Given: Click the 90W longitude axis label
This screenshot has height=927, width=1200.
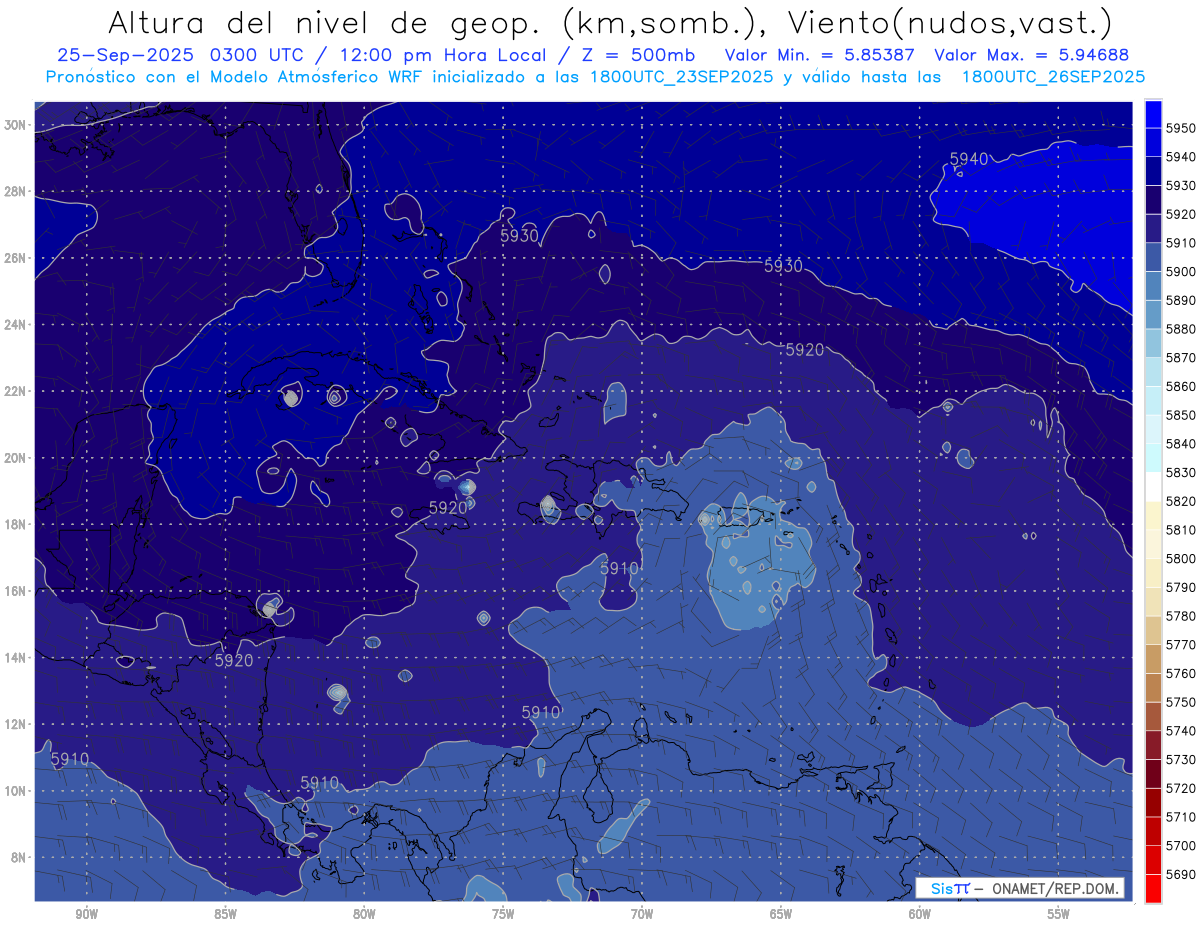Looking at the screenshot, I should tap(87, 914).
